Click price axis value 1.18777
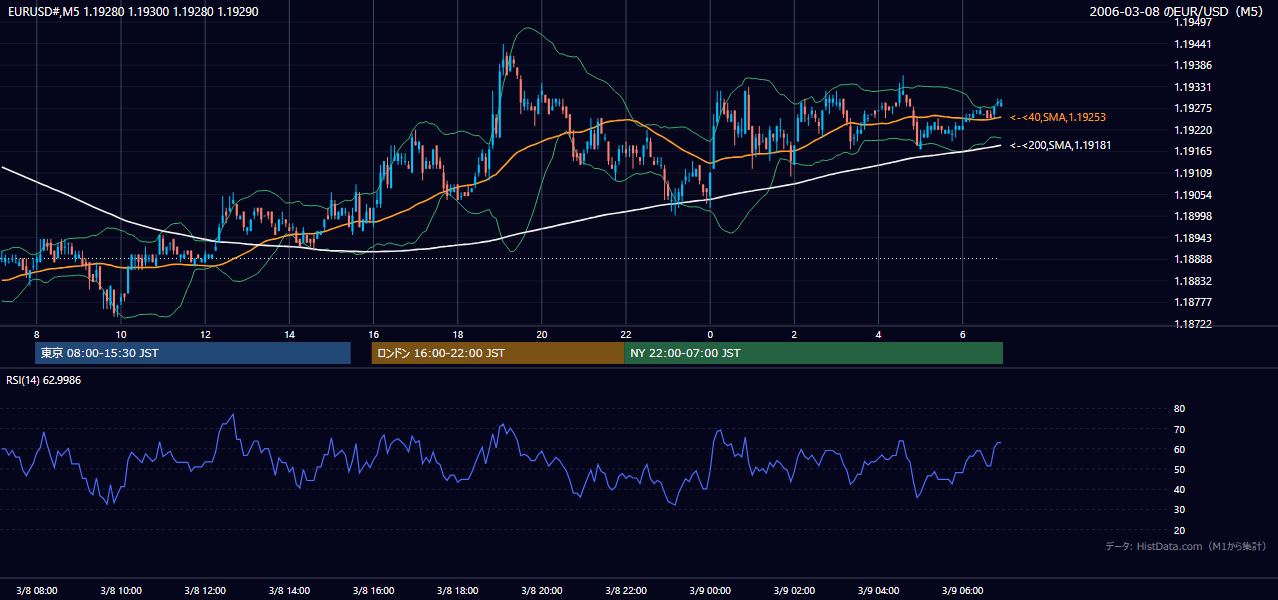Screen dimensions: 1278x600 tap(1193, 303)
